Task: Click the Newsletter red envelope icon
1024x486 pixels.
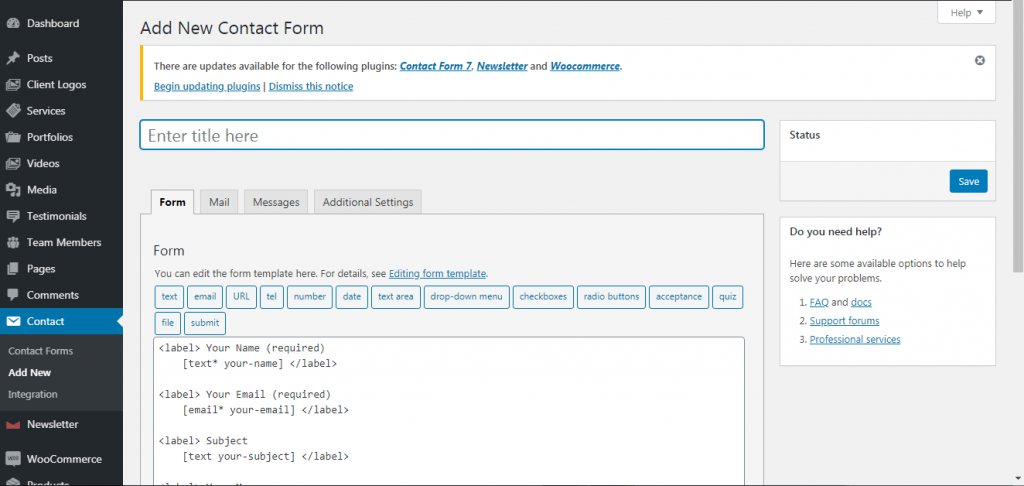Action: click(13, 425)
